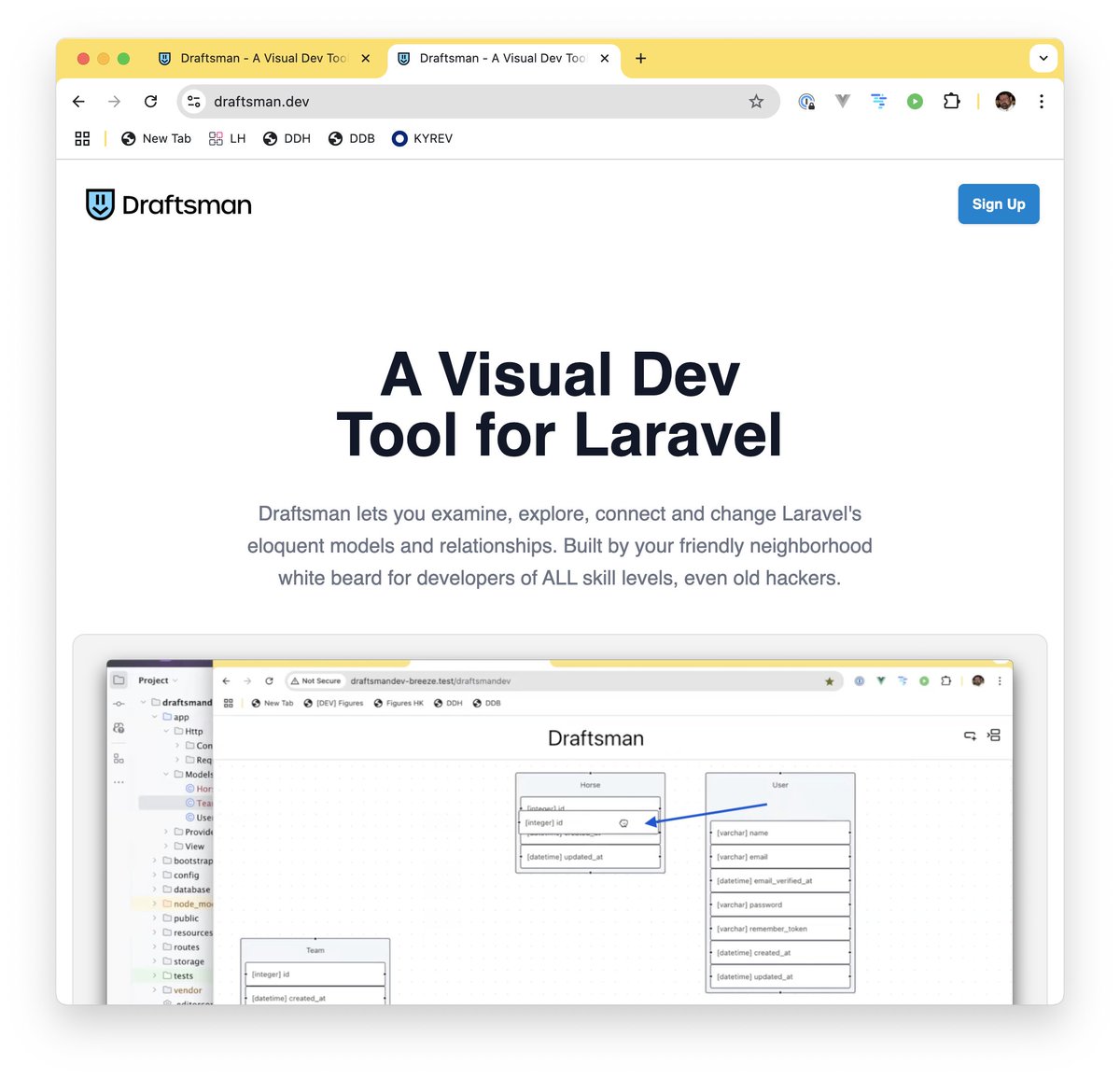Open the KYREV bookmark
The width and height of the screenshot is (1120, 1079).
[x=422, y=138]
